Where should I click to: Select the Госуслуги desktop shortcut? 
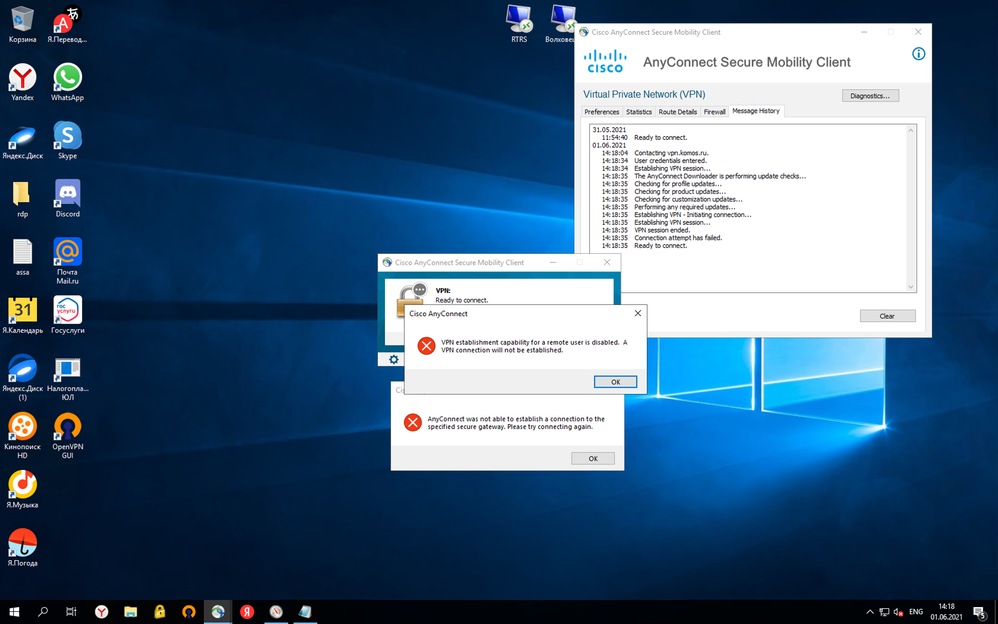[67, 315]
